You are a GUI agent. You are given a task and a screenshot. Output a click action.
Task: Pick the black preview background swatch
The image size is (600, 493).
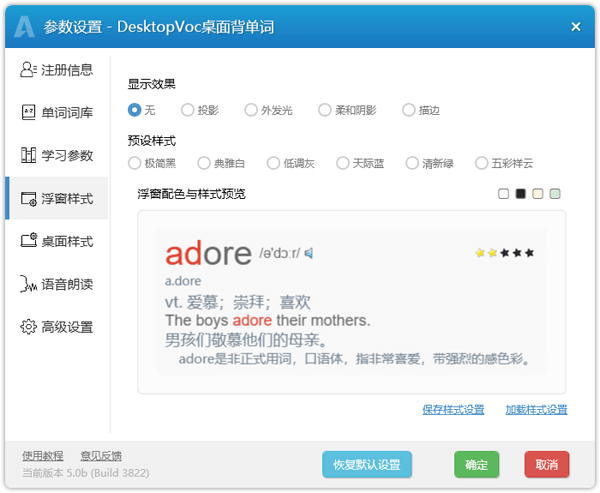coord(520,194)
